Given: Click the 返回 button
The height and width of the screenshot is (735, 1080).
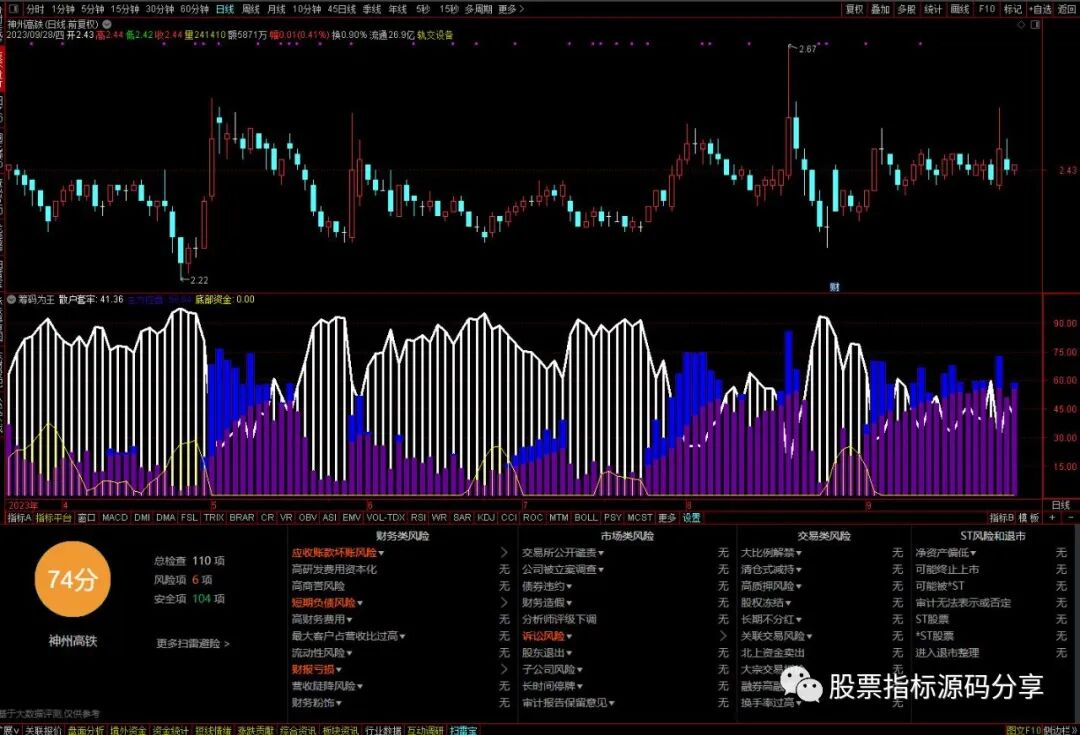Looking at the screenshot, I should coord(1066,9).
